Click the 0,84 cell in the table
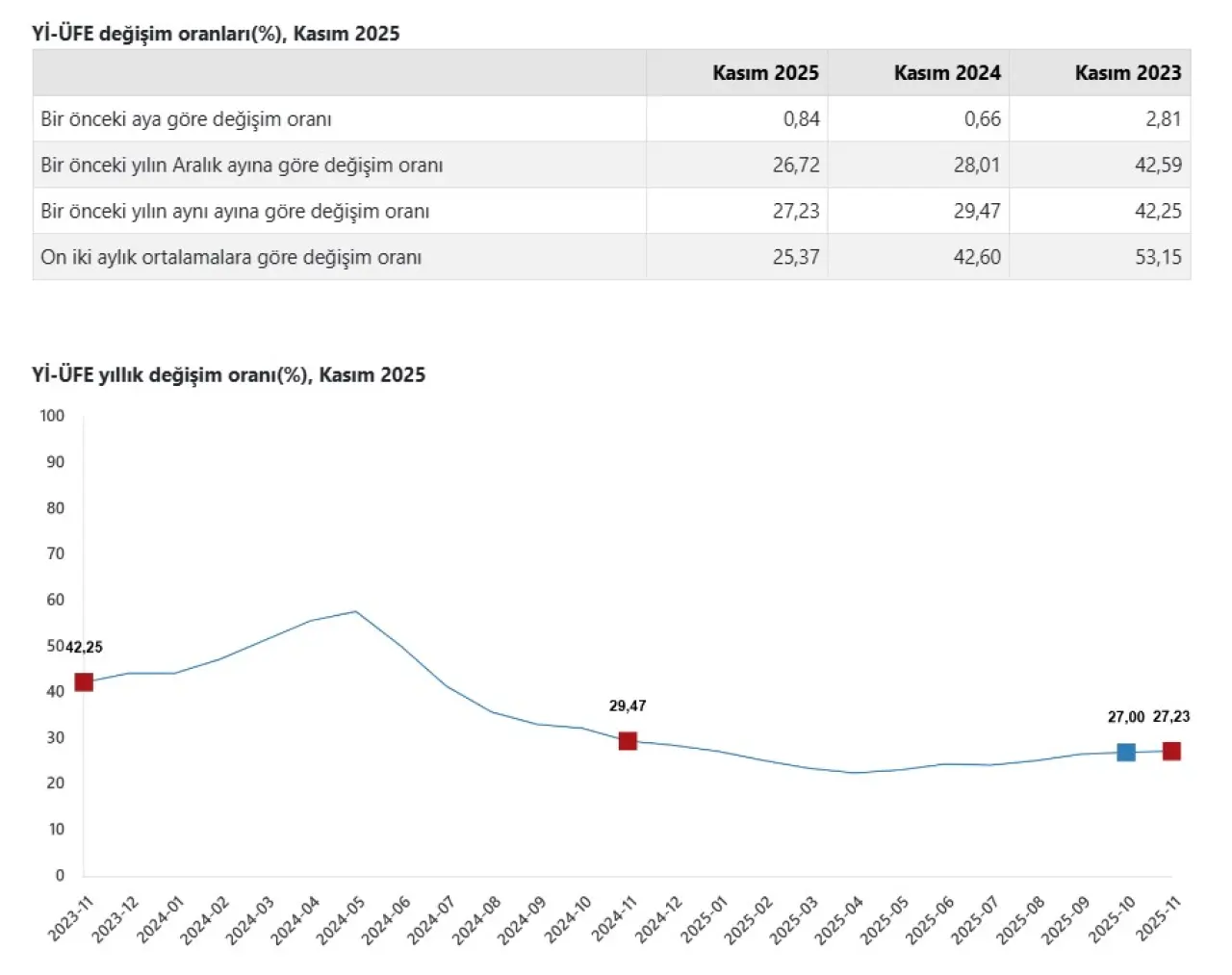Image resolution: width=1232 pixels, height=975 pixels. tap(801, 119)
